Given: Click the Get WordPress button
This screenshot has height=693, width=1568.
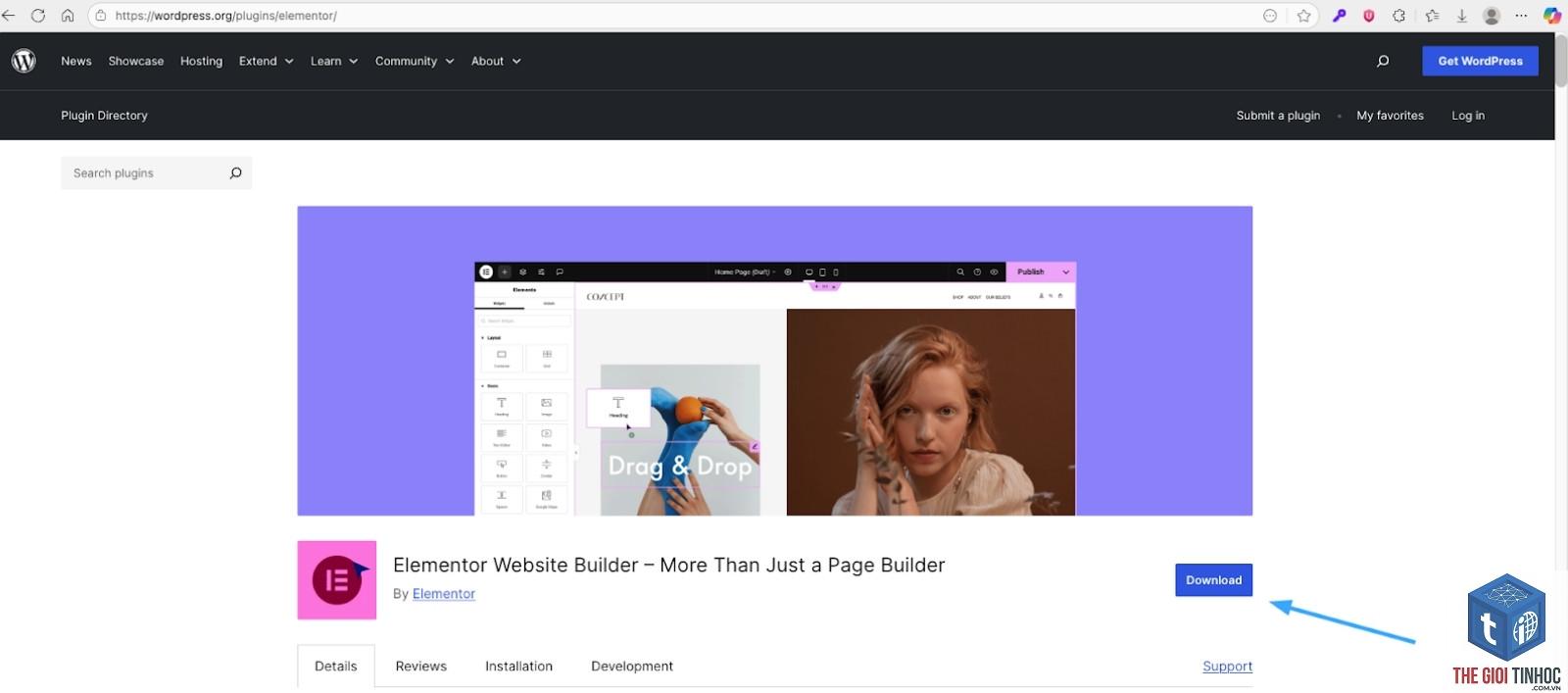Looking at the screenshot, I should pos(1480,61).
